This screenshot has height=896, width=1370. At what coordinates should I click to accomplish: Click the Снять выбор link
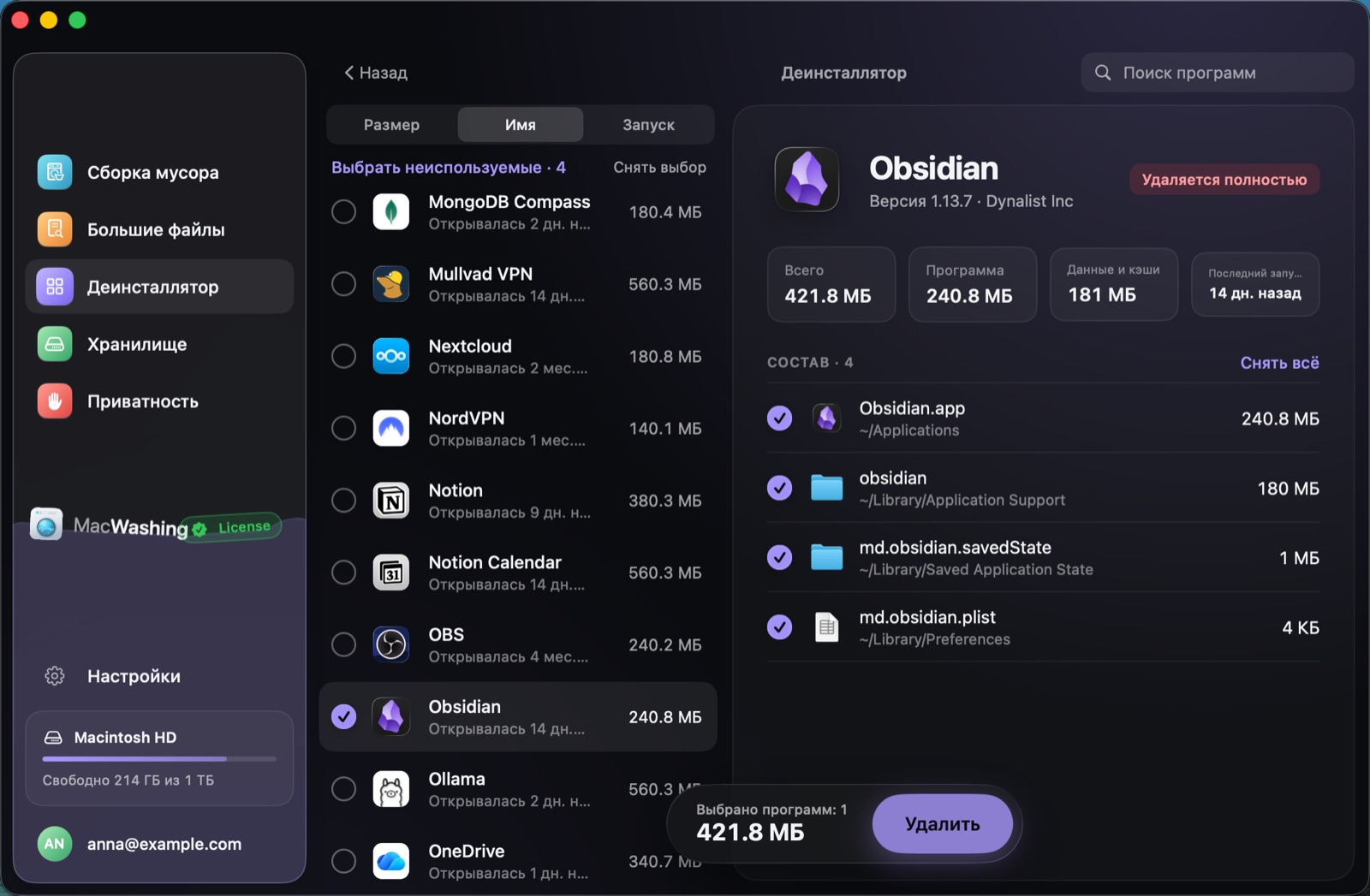coord(659,168)
